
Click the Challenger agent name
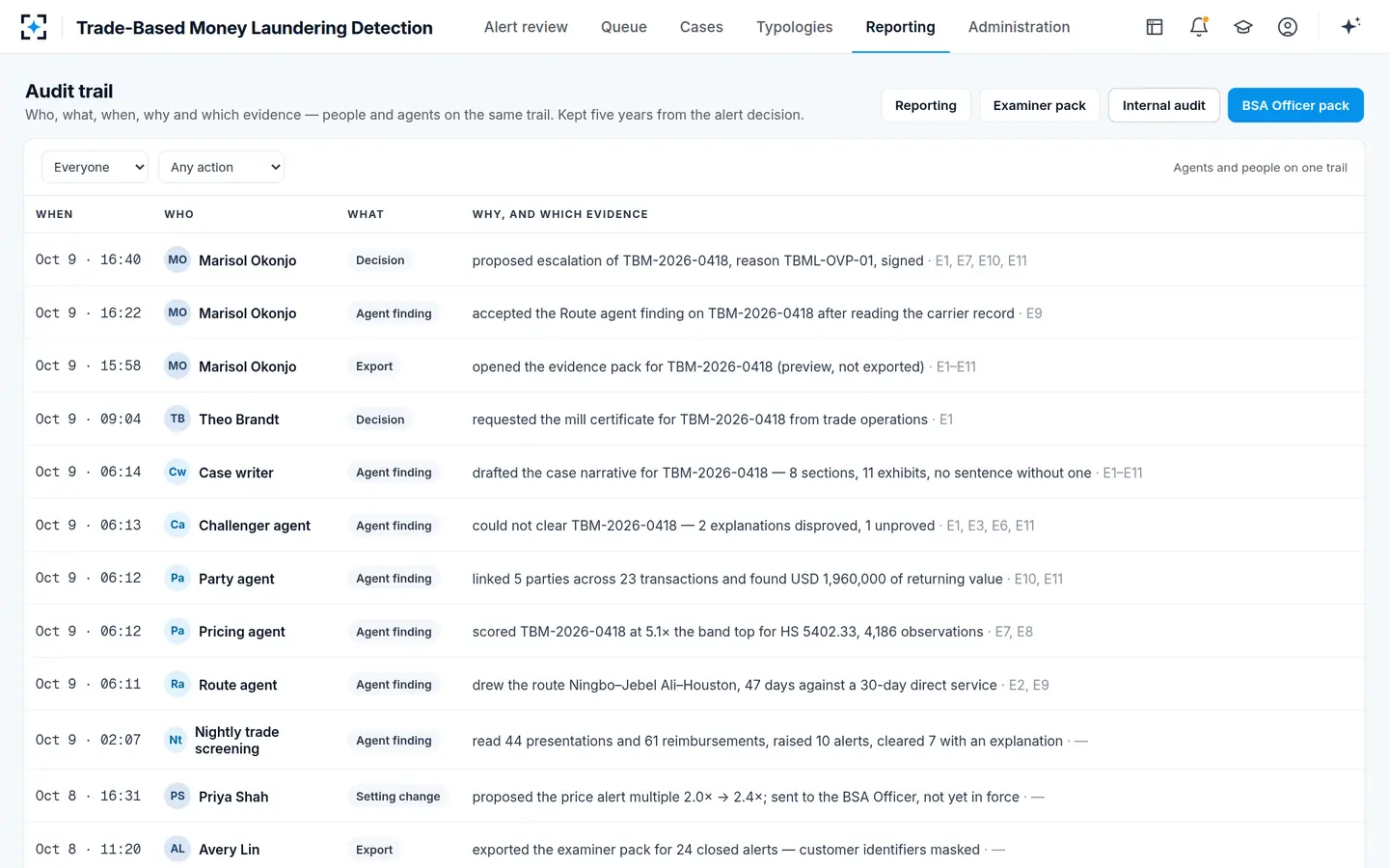pyautogui.click(x=255, y=526)
